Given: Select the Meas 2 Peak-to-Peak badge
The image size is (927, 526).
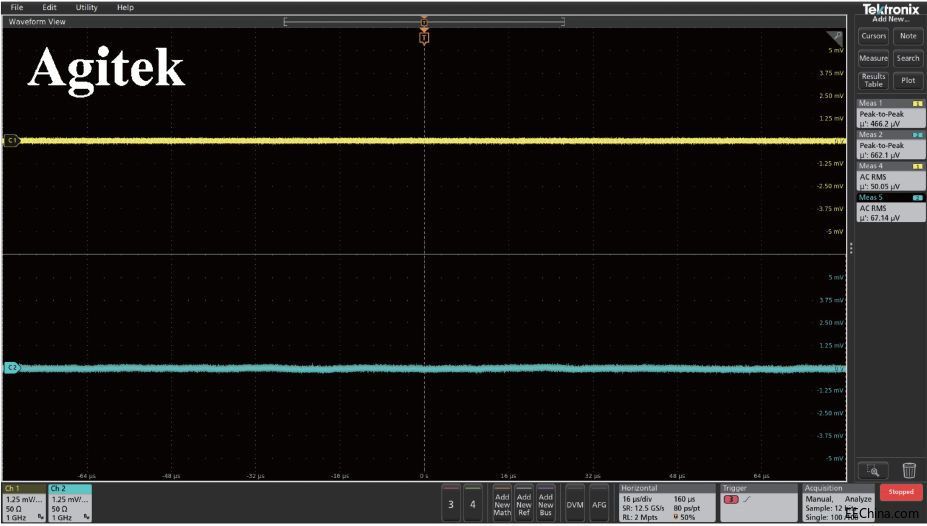Looking at the screenshot, I should (x=891, y=145).
